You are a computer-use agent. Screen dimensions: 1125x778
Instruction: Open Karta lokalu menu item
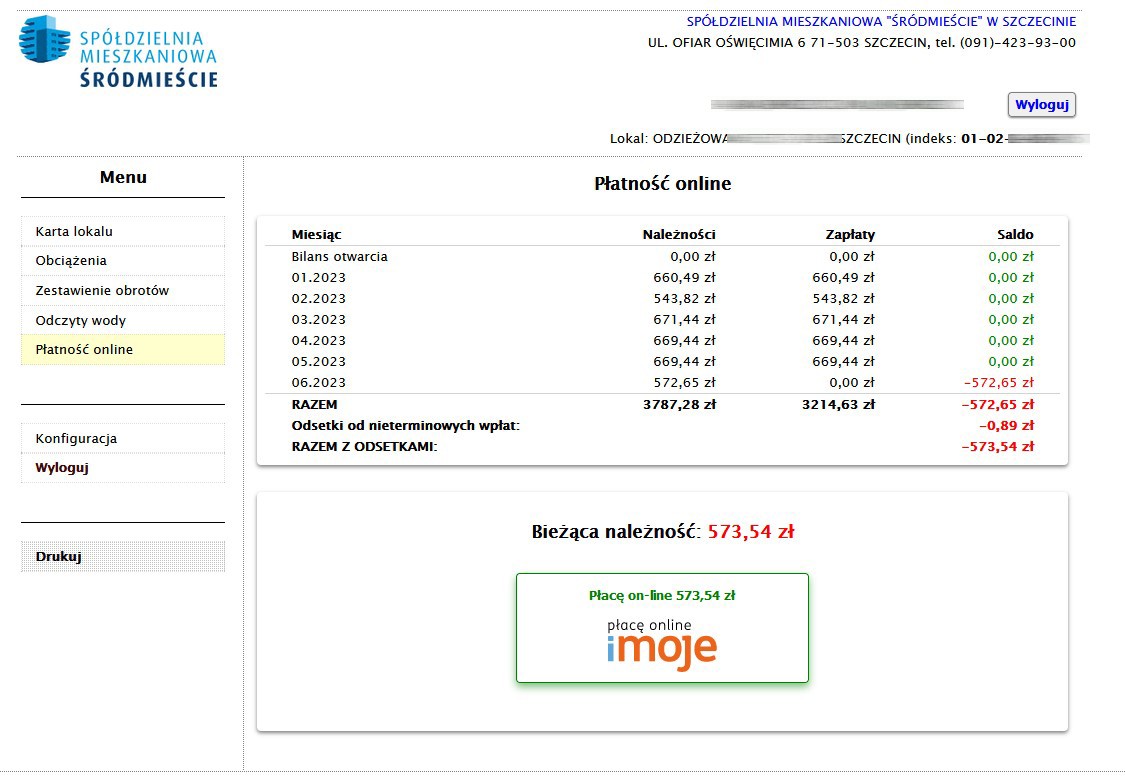[74, 231]
